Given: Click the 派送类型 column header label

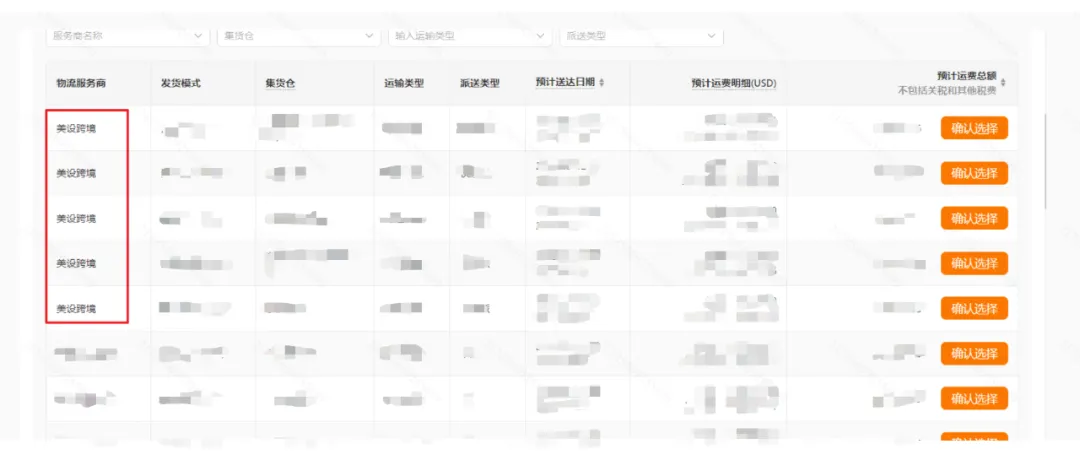Looking at the screenshot, I should [x=480, y=83].
